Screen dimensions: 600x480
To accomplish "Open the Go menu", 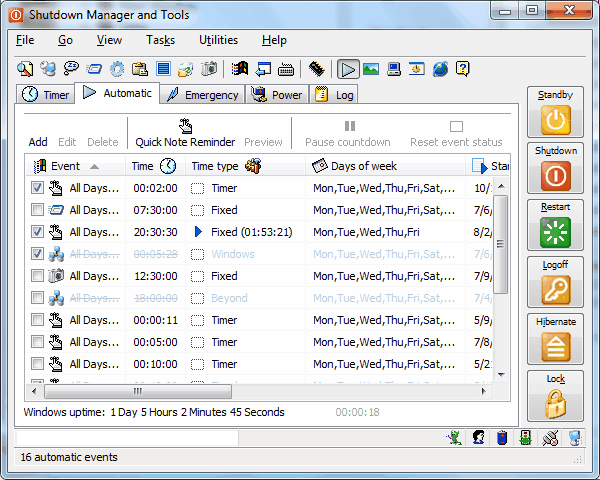I will [x=65, y=40].
